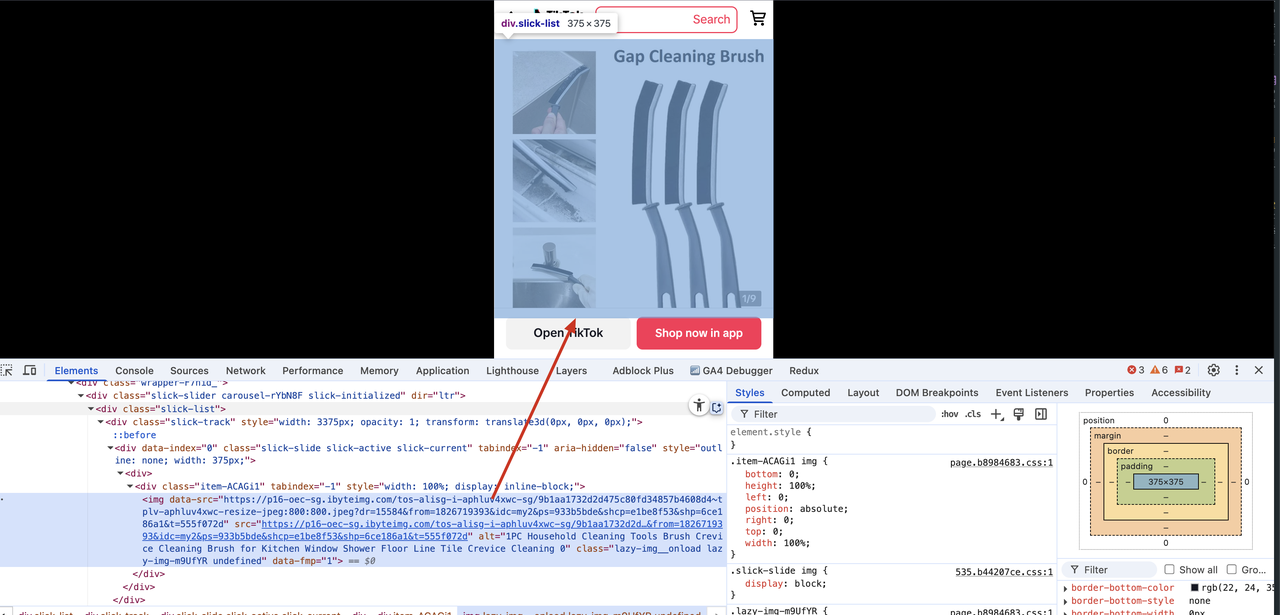
Task: Switch to the Computed styles tab
Action: click(x=805, y=393)
